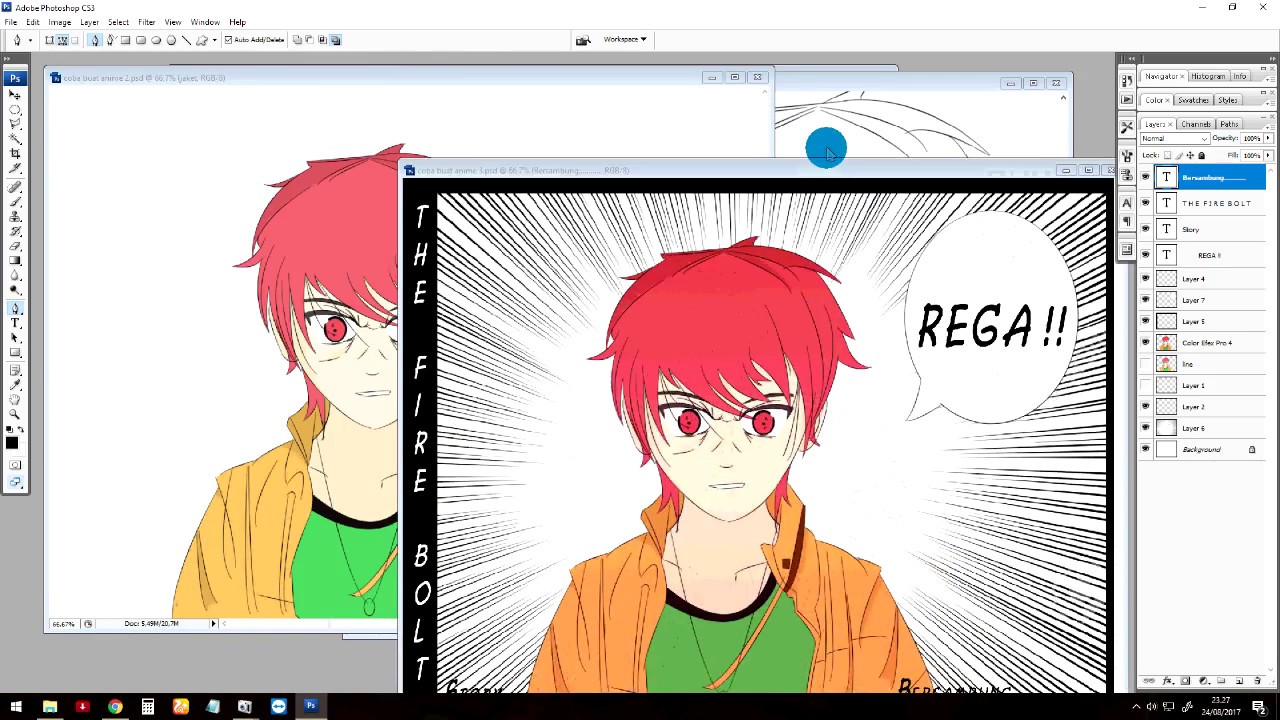The width and height of the screenshot is (1280, 720).
Task: Open the Workspace dropdown
Action: click(x=625, y=39)
